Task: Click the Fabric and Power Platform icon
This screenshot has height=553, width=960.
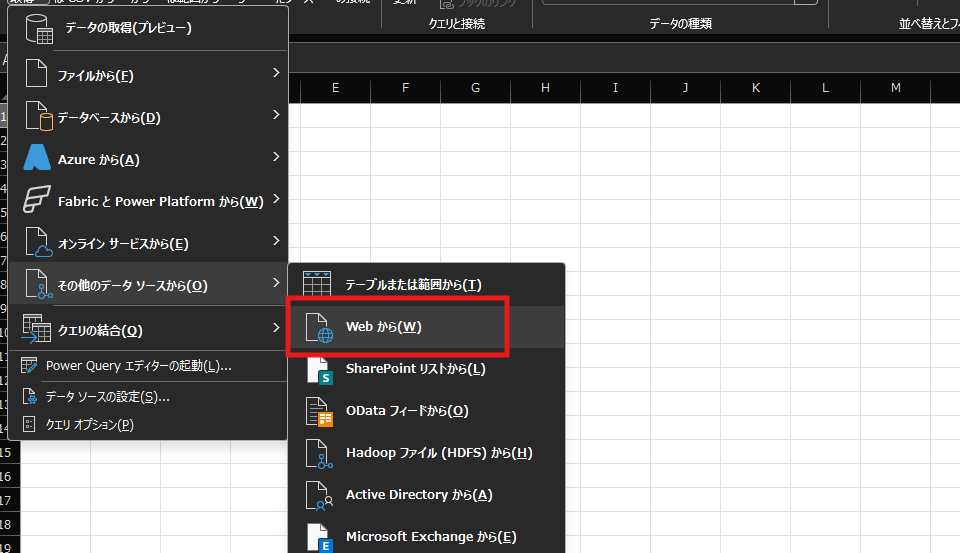Action: pyautogui.click(x=37, y=201)
